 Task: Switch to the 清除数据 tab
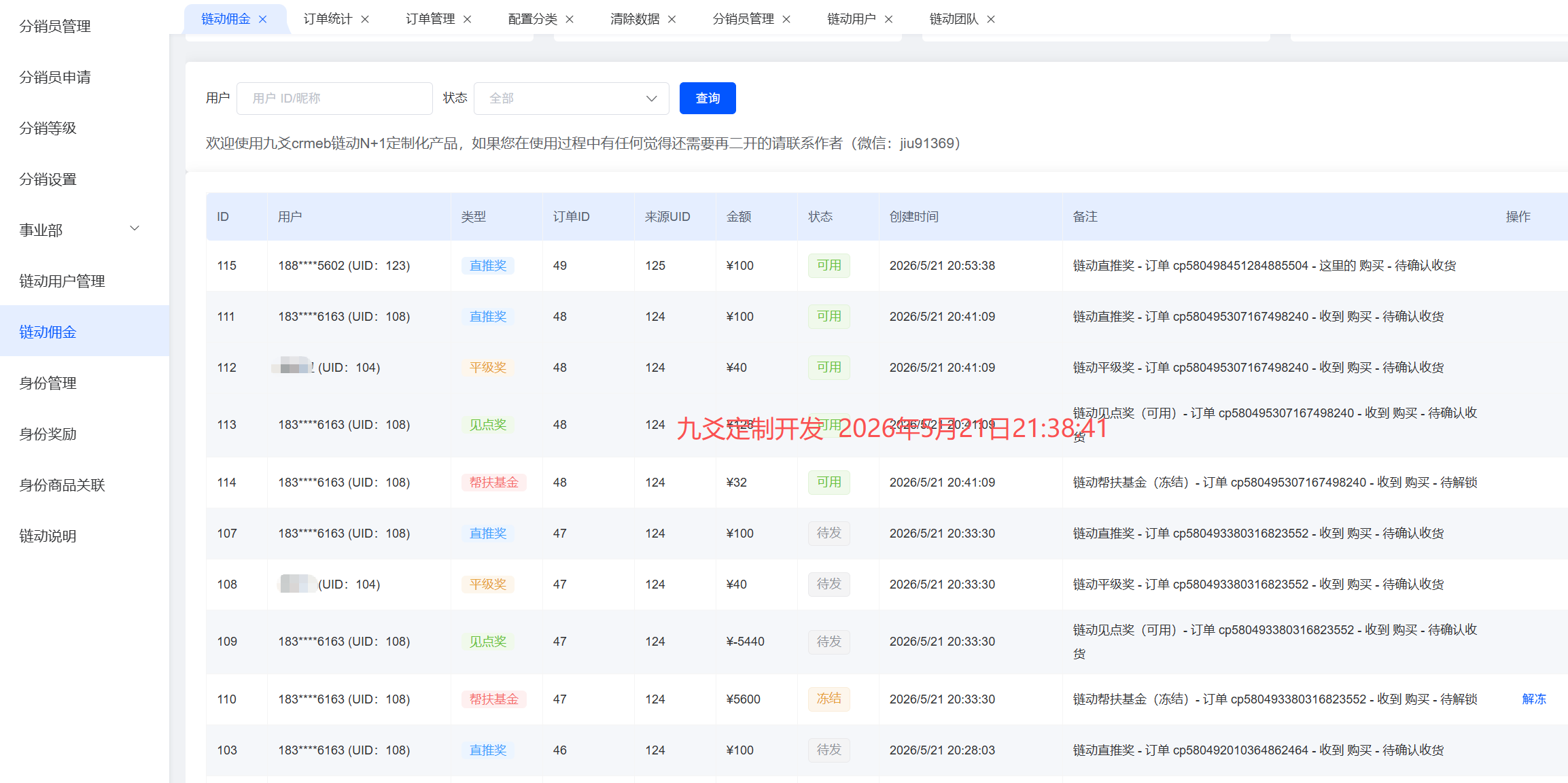(x=635, y=19)
